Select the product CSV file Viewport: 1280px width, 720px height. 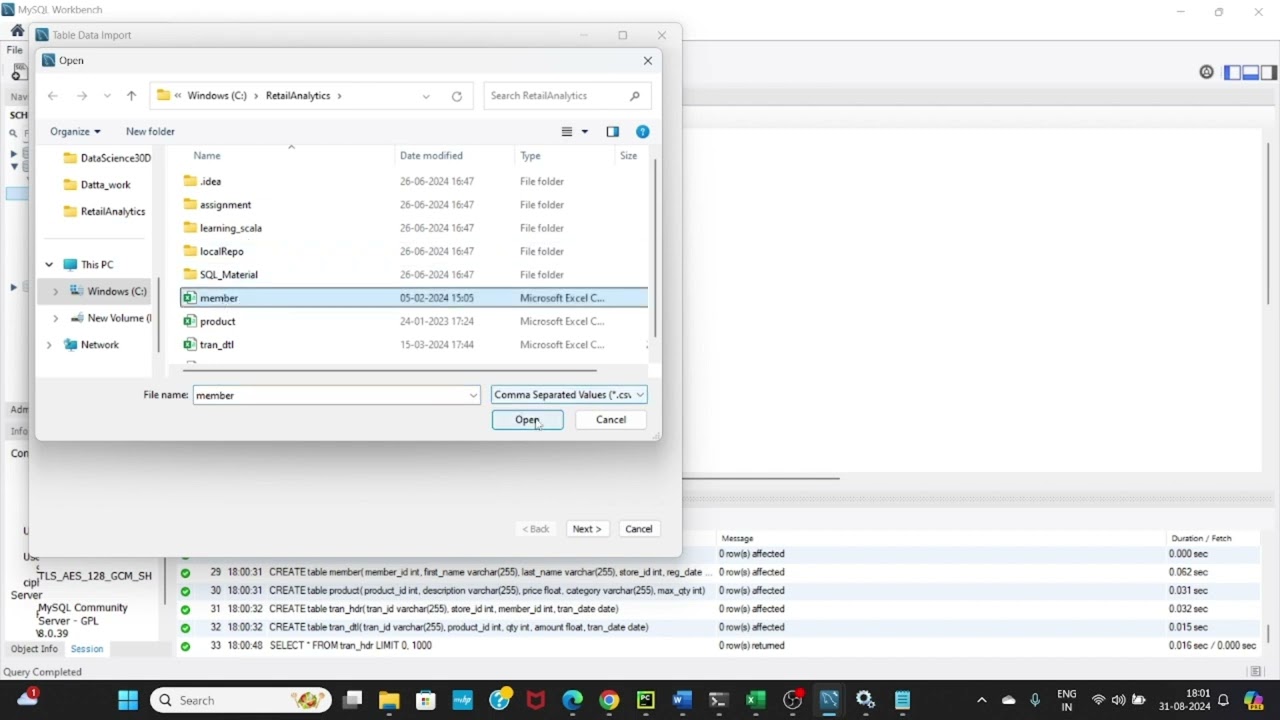[414, 321]
